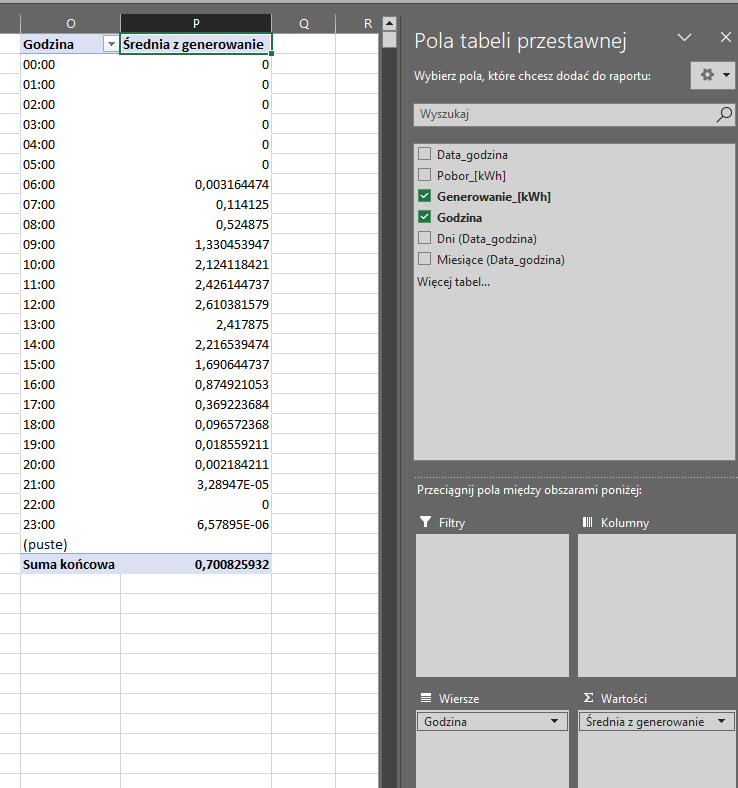
Task: Close the Pola tabeli przestawnej pane
Action: 726,37
